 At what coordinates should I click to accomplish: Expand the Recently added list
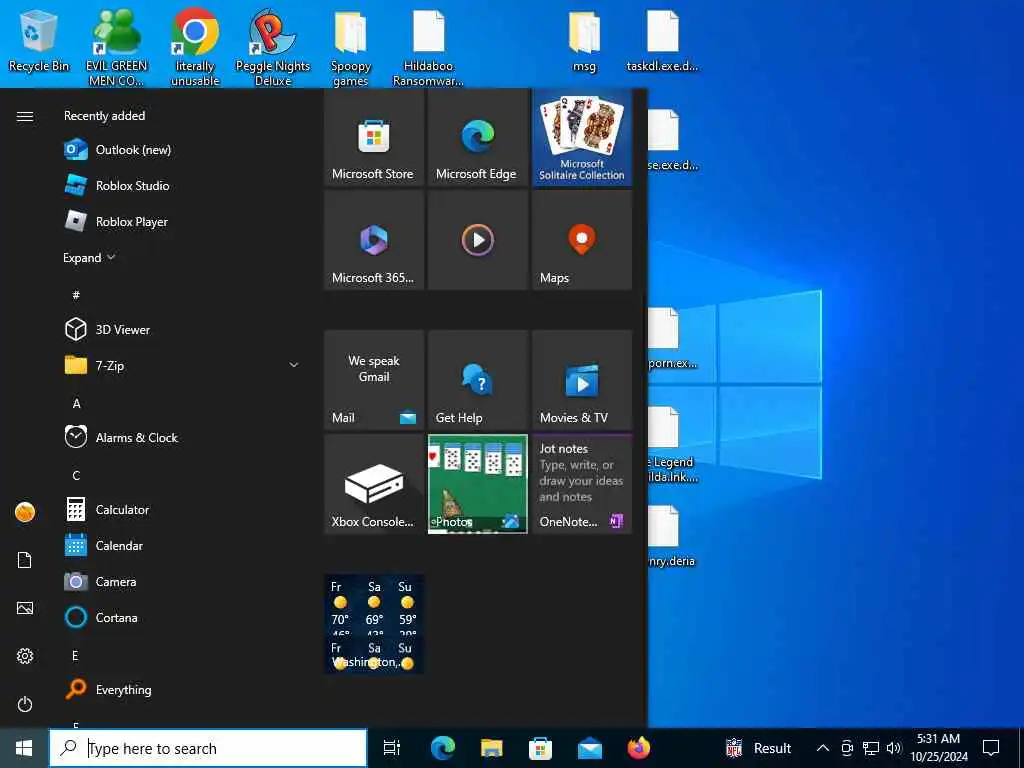point(89,258)
